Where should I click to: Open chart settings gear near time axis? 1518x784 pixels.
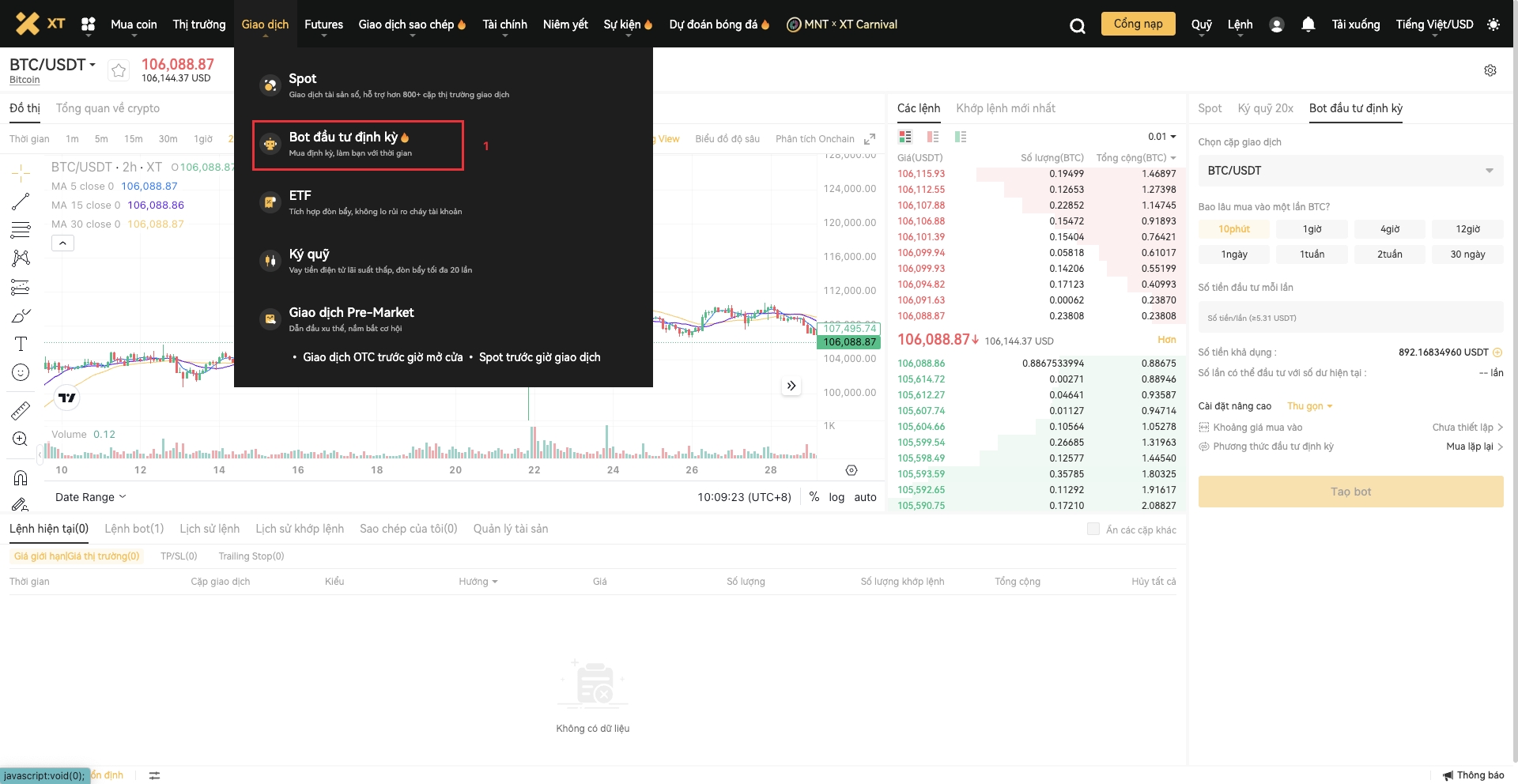pyautogui.click(x=852, y=470)
